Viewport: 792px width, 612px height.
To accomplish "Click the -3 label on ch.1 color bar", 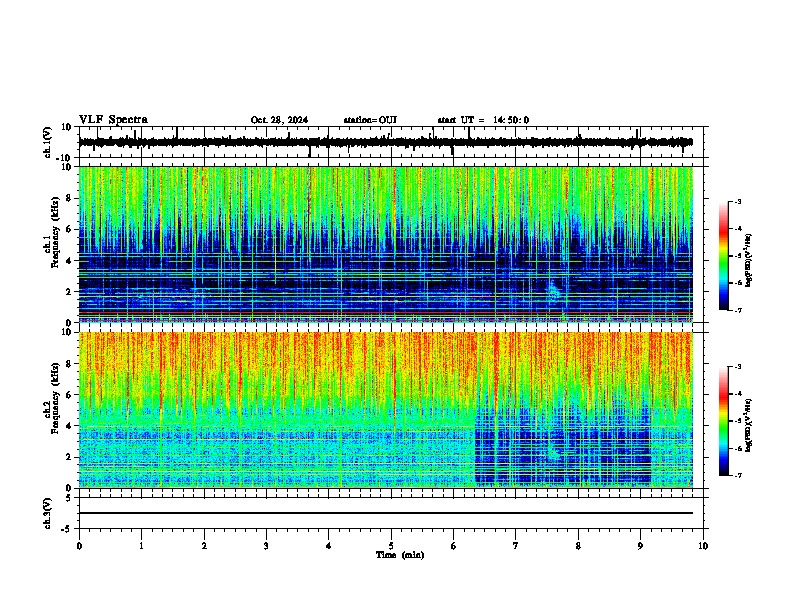I will pos(737,202).
